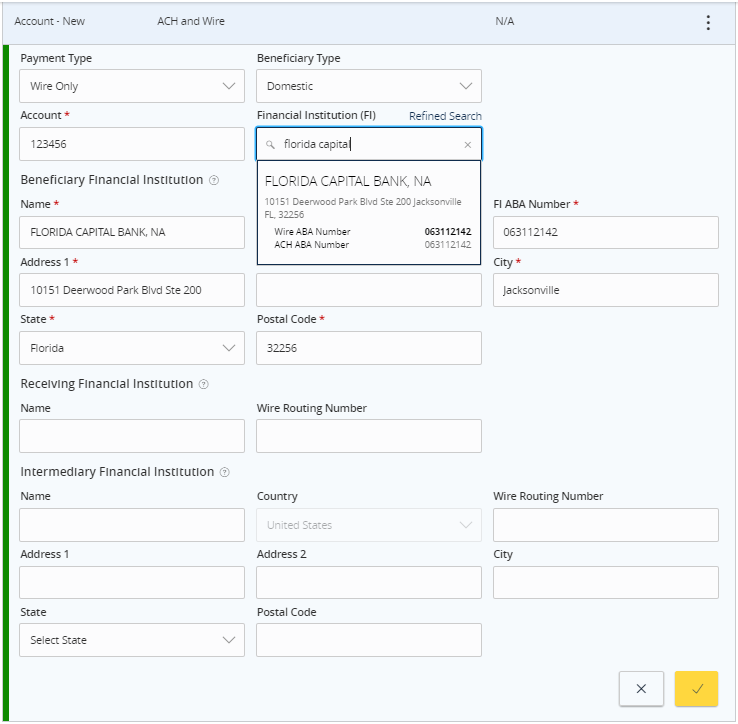The image size is (738, 724).
Task: Open the Payment Type dropdown
Action: [132, 86]
